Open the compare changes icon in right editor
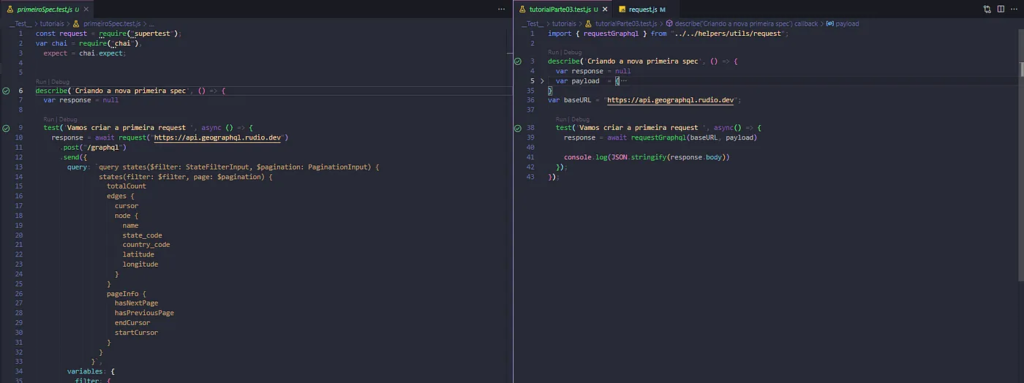 pos(987,9)
